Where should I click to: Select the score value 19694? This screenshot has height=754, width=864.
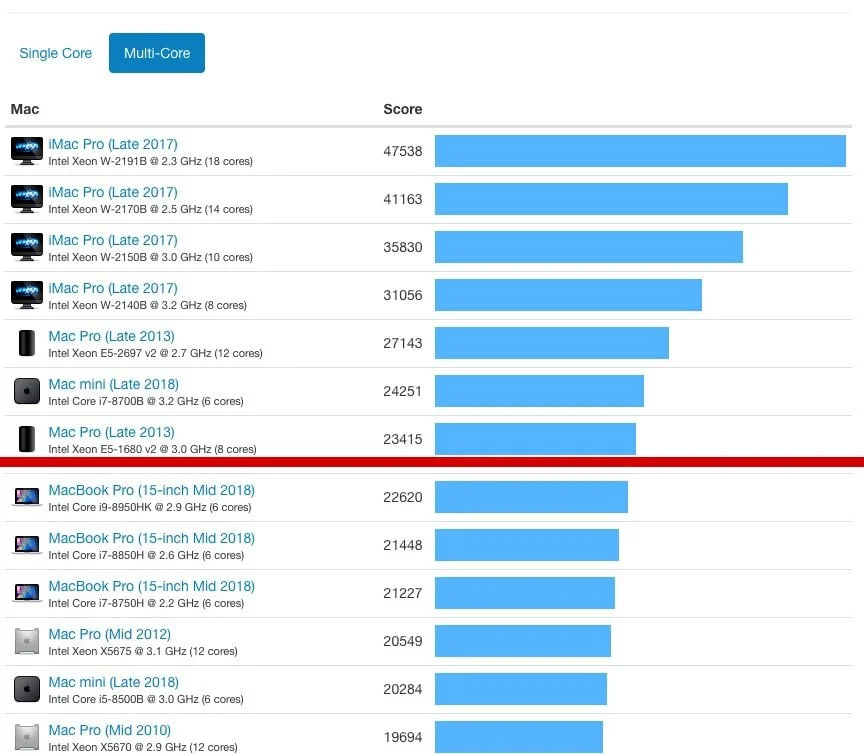coord(403,737)
